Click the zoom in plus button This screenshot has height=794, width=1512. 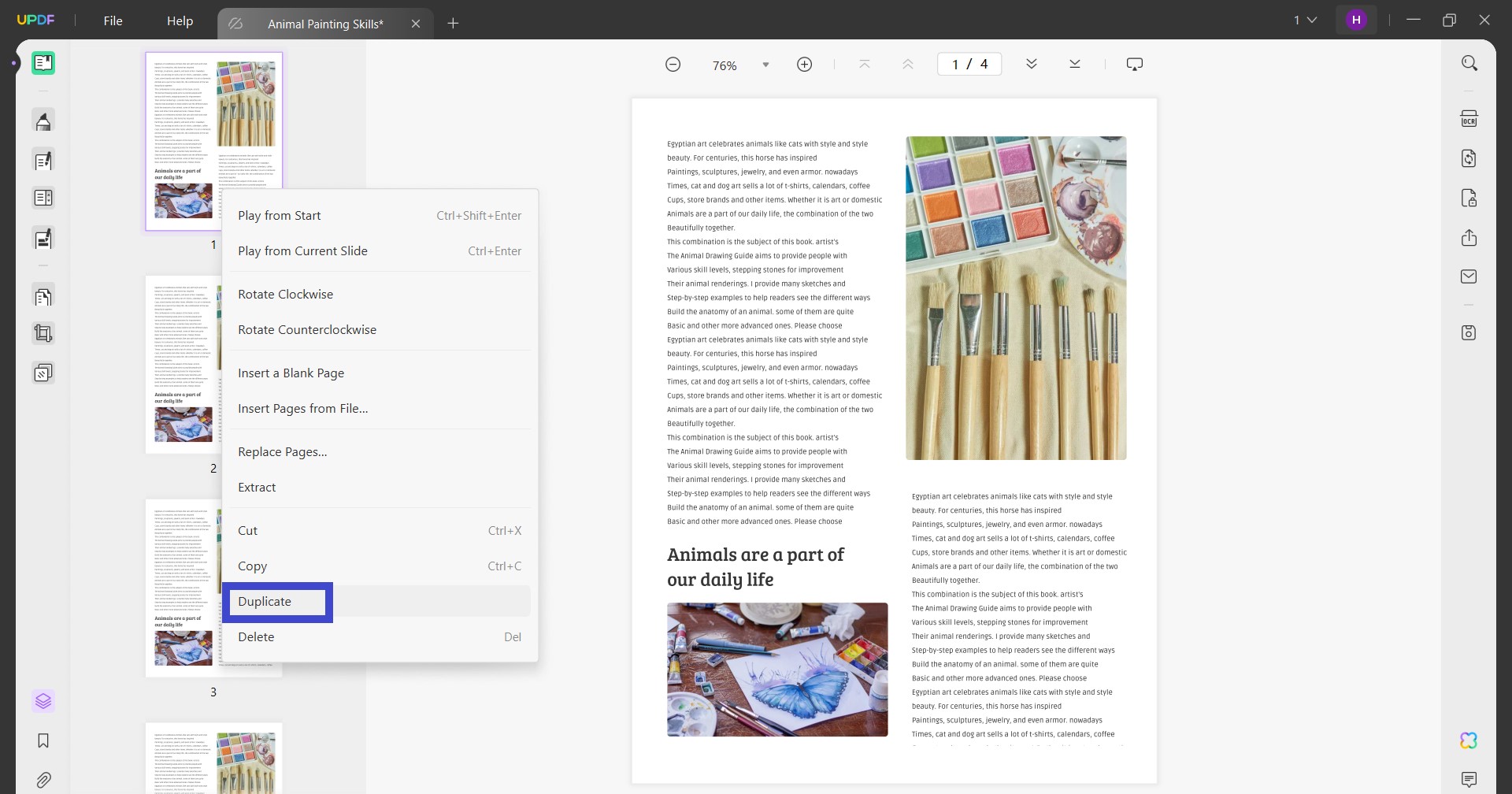[804, 65]
